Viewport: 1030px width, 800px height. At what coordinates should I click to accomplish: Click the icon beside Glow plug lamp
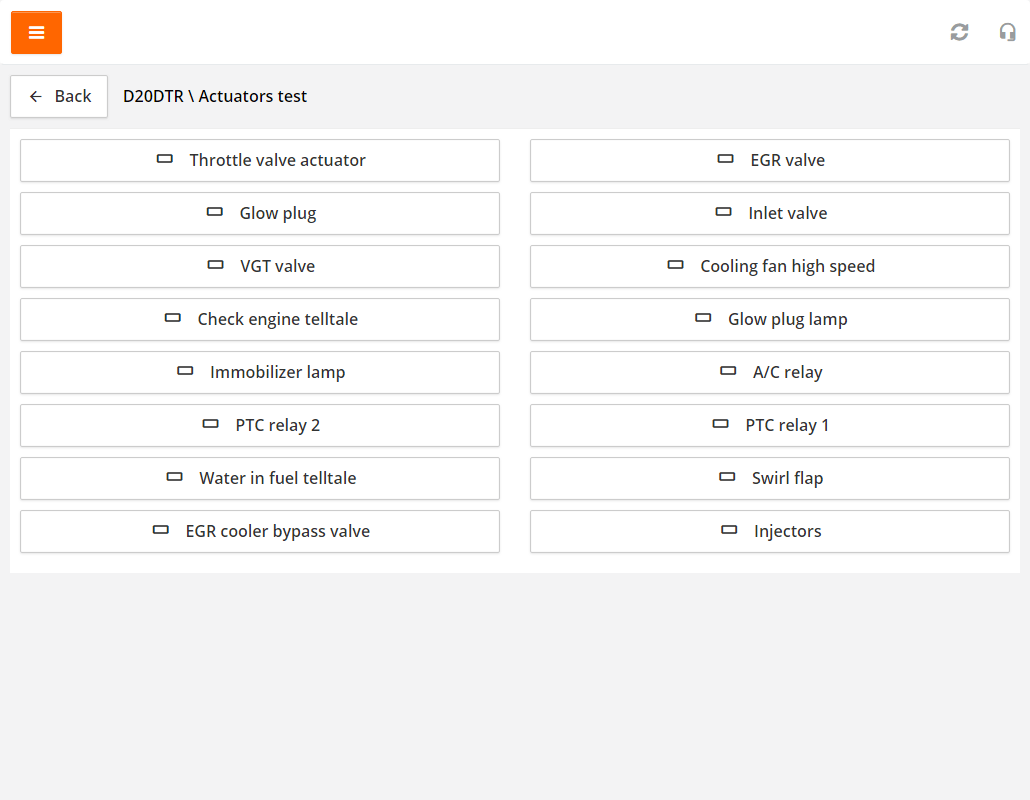pos(703,318)
